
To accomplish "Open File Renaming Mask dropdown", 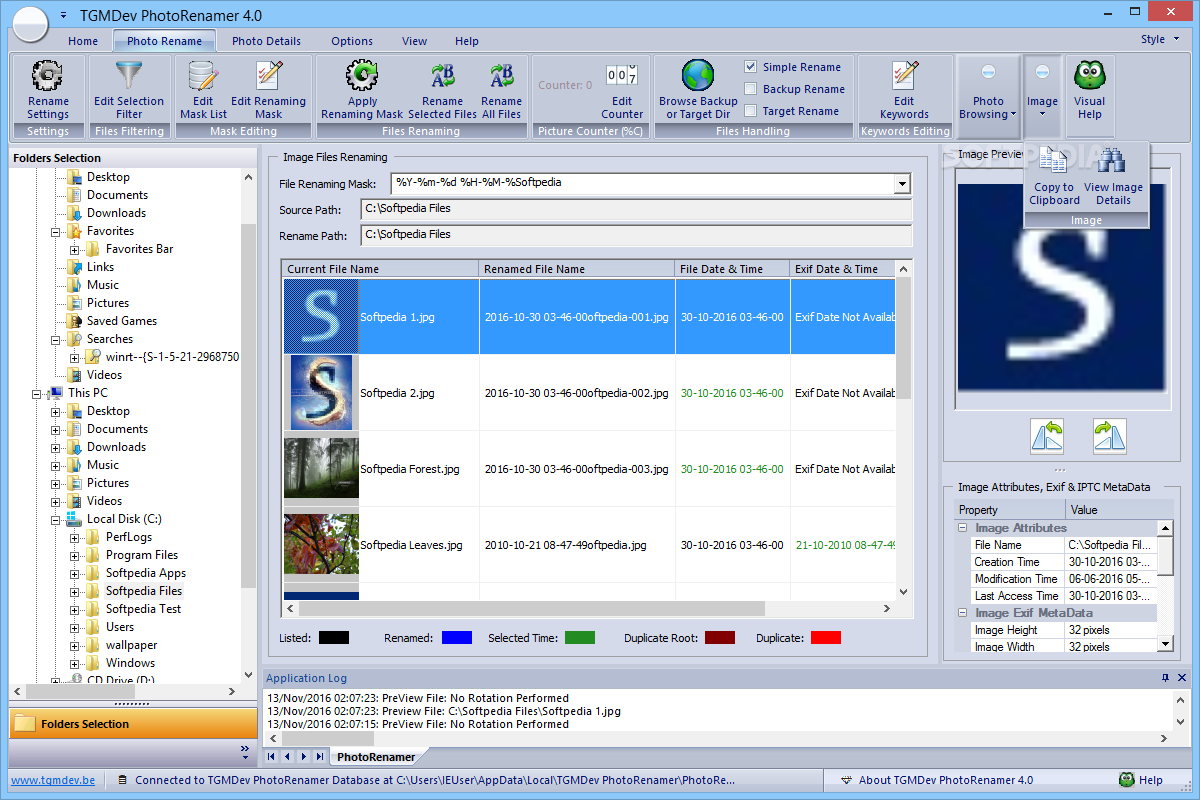I will [x=903, y=184].
